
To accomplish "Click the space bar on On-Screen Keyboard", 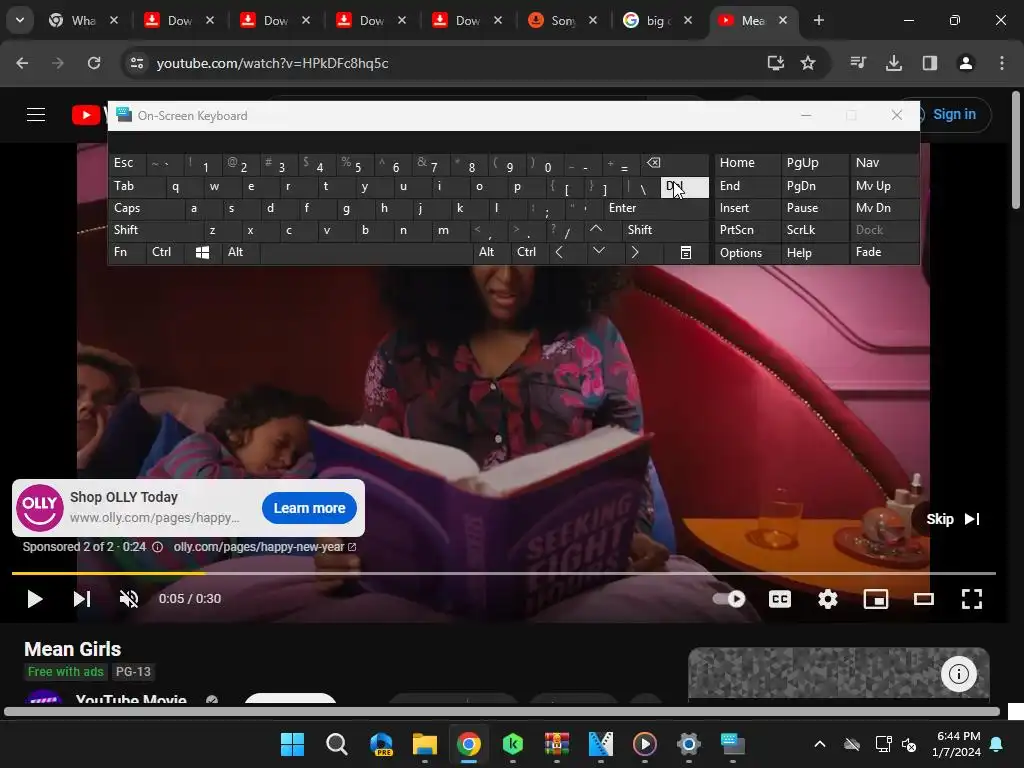I will click(366, 252).
